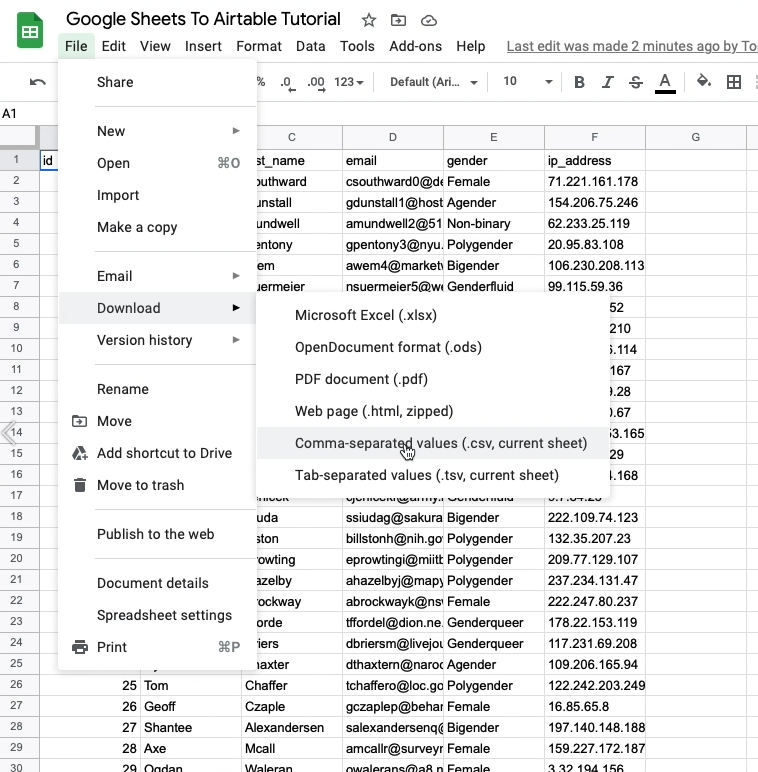Select Open in File menu
The height and width of the screenshot is (772, 758).
pos(158,163)
